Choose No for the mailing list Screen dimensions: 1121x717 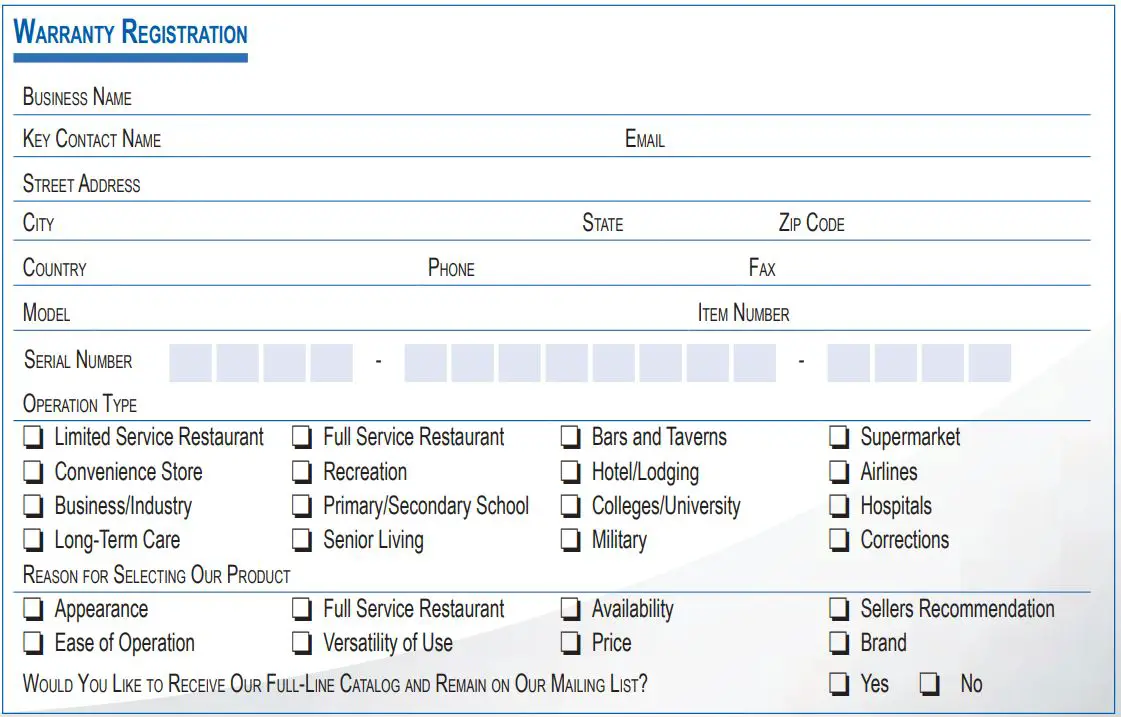[930, 685]
